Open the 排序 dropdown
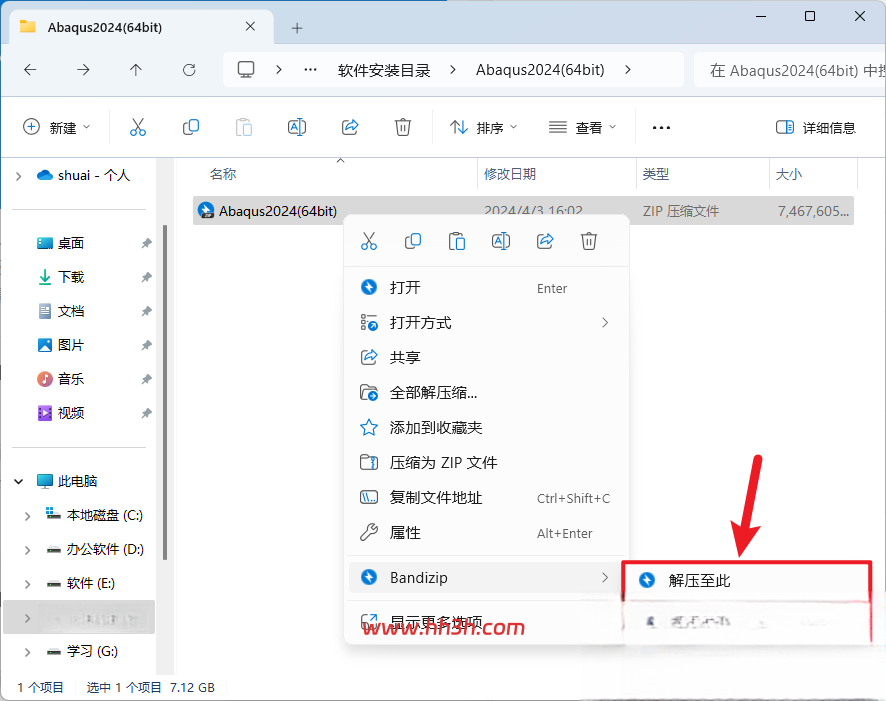This screenshot has height=701, width=886. point(484,128)
